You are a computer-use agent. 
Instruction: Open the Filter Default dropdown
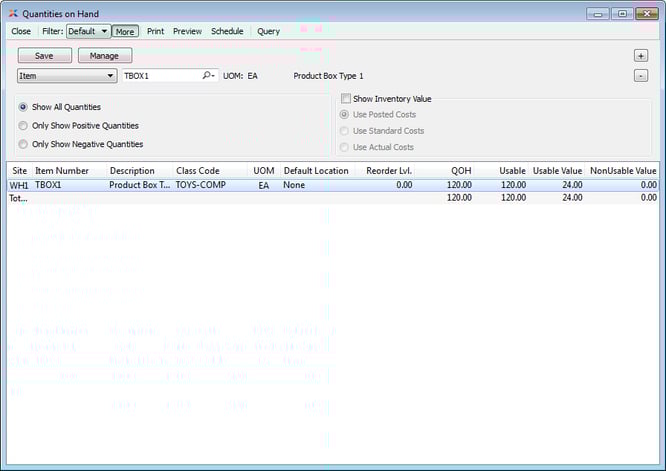[88, 31]
